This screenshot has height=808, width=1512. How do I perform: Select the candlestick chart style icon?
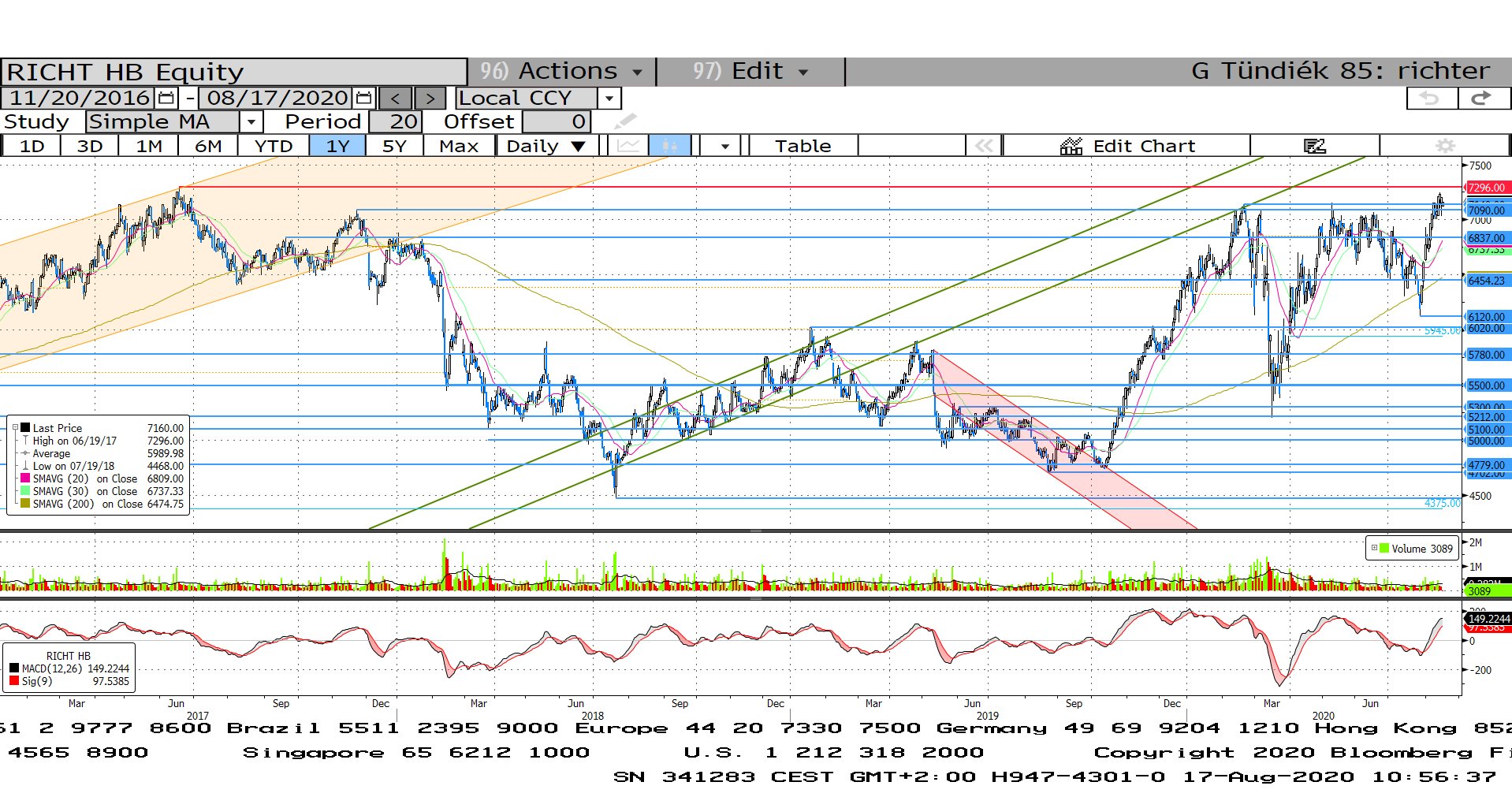pyautogui.click(x=670, y=146)
